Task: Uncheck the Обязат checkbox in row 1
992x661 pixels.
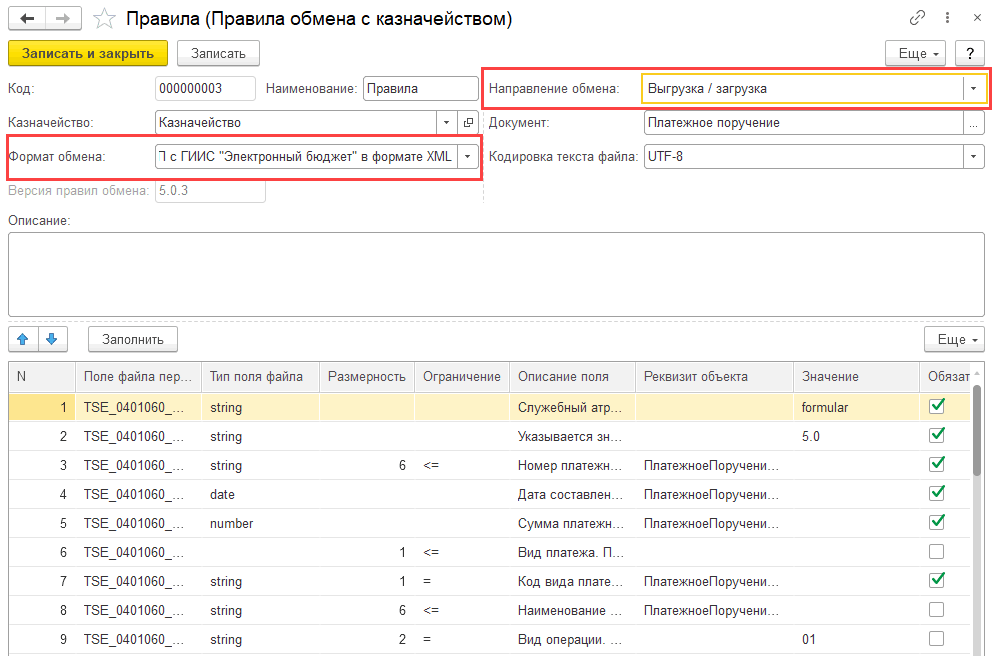Action: (x=936, y=407)
